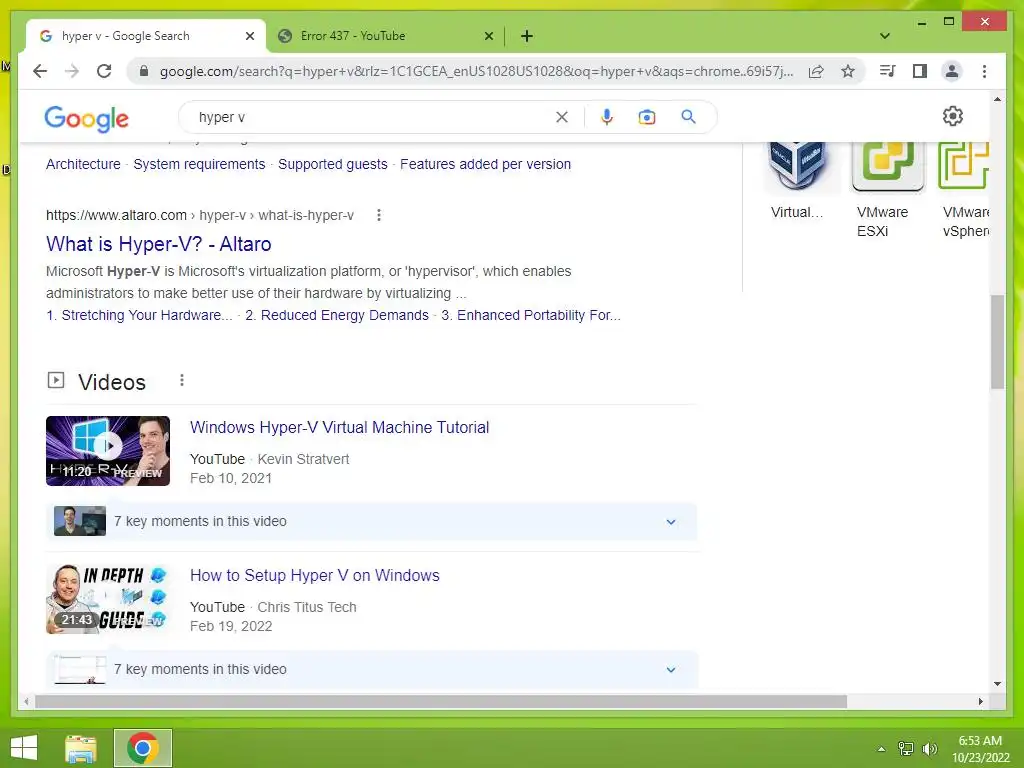Open volume control tray icon
1024x768 pixels.
[929, 749]
